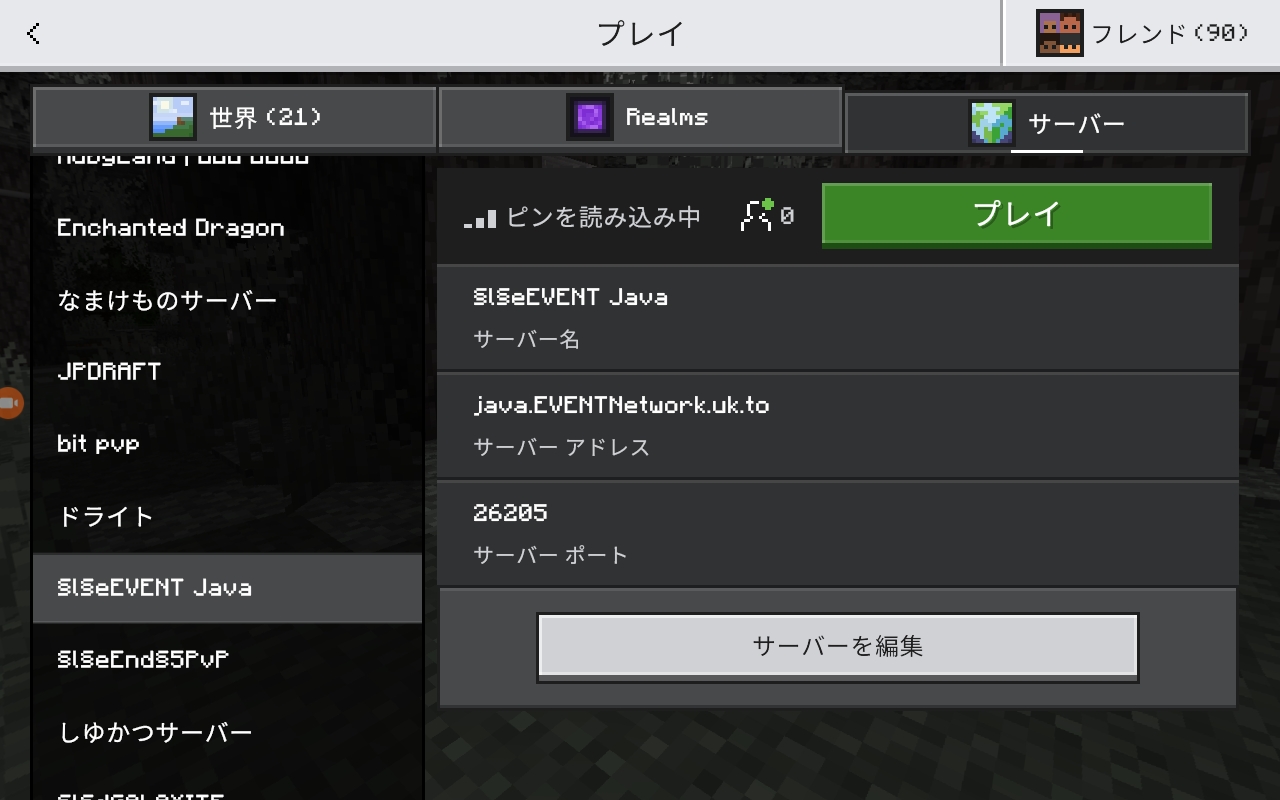Switch to the サーバー tab
1280x800 pixels.
point(1047,123)
